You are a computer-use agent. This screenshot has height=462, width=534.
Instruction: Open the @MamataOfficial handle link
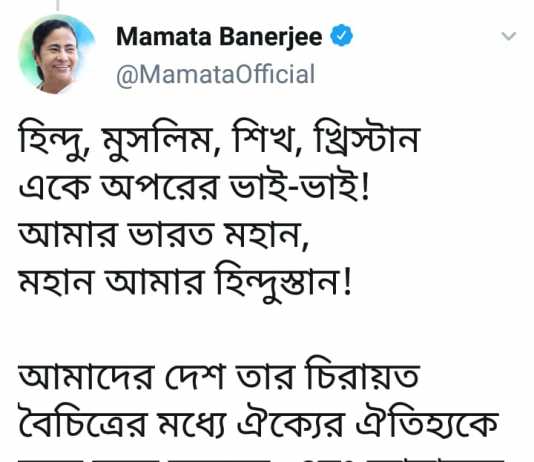click(x=216, y=75)
